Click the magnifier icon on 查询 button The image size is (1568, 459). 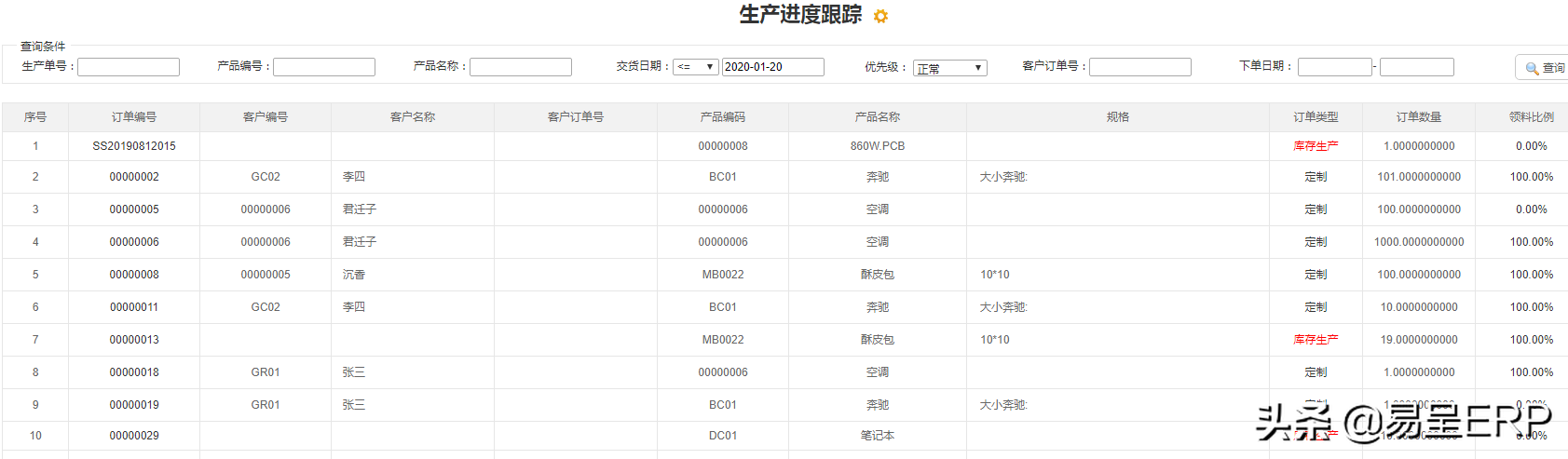click(x=1532, y=68)
